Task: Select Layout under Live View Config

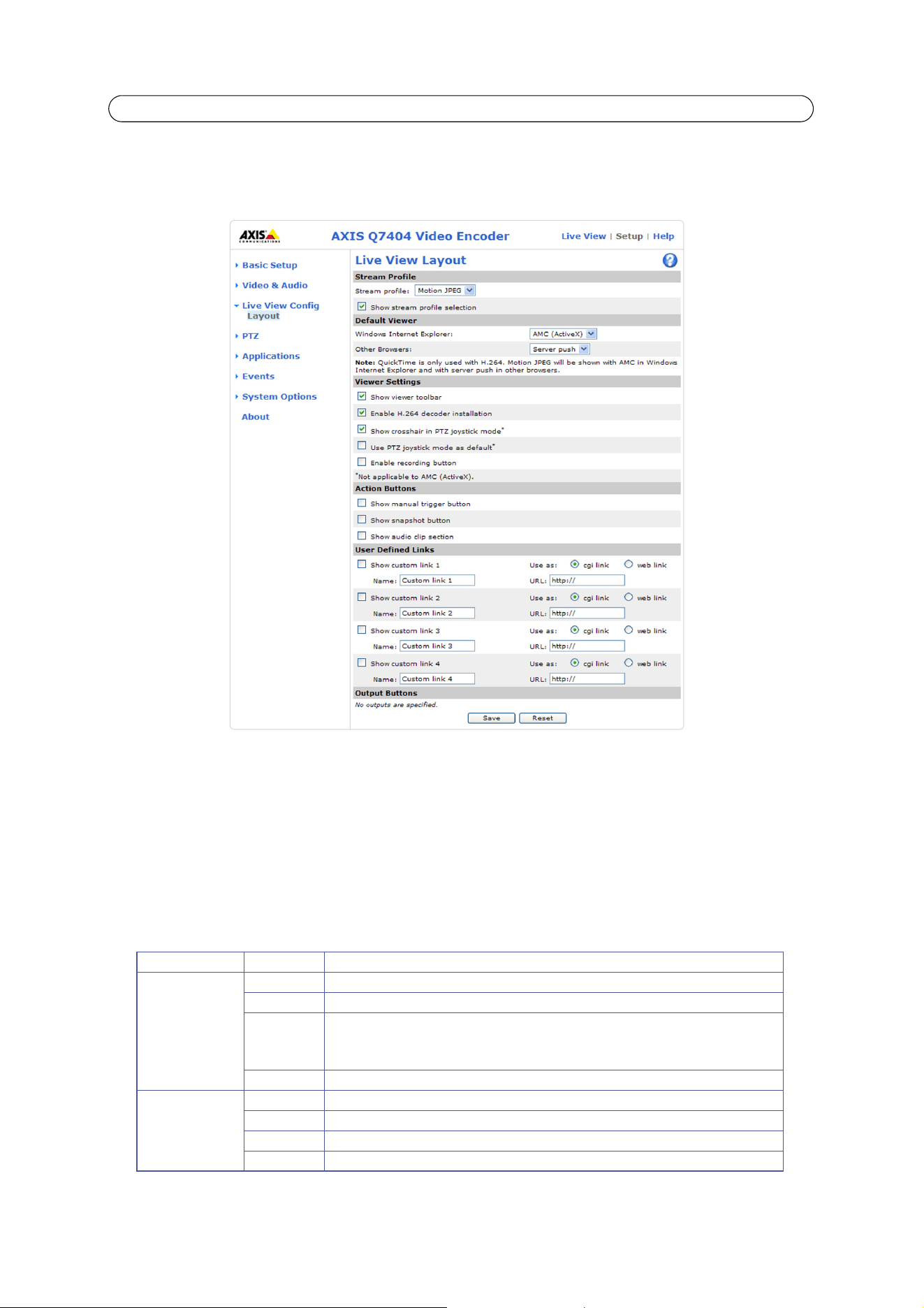Action: pos(263,316)
